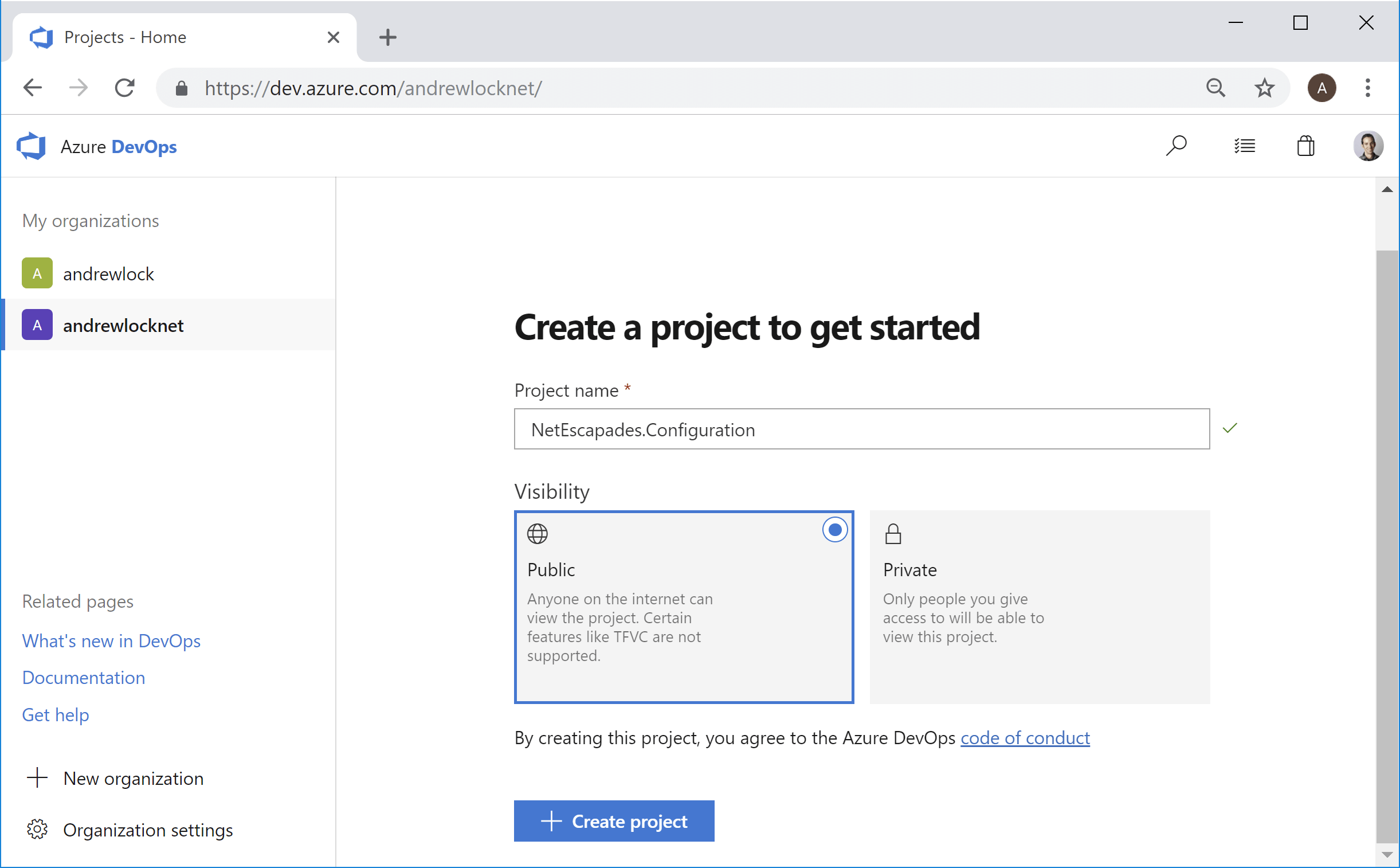Click the lock icon in Private card

[893, 534]
